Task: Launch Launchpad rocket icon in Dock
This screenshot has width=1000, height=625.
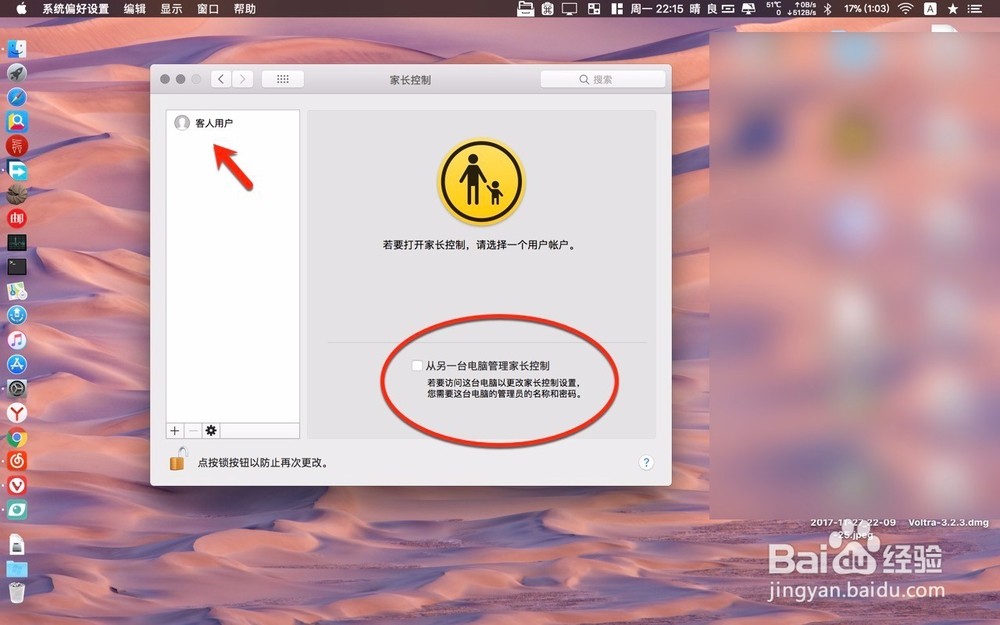Action: (17, 73)
